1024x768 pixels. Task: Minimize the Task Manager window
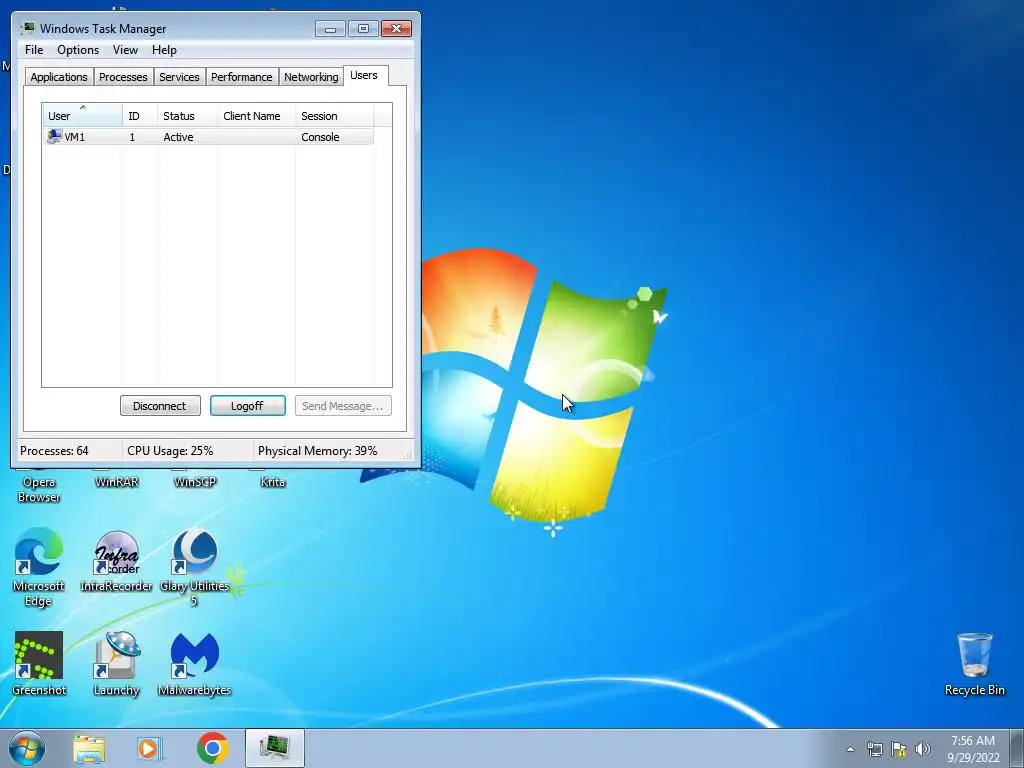click(330, 28)
